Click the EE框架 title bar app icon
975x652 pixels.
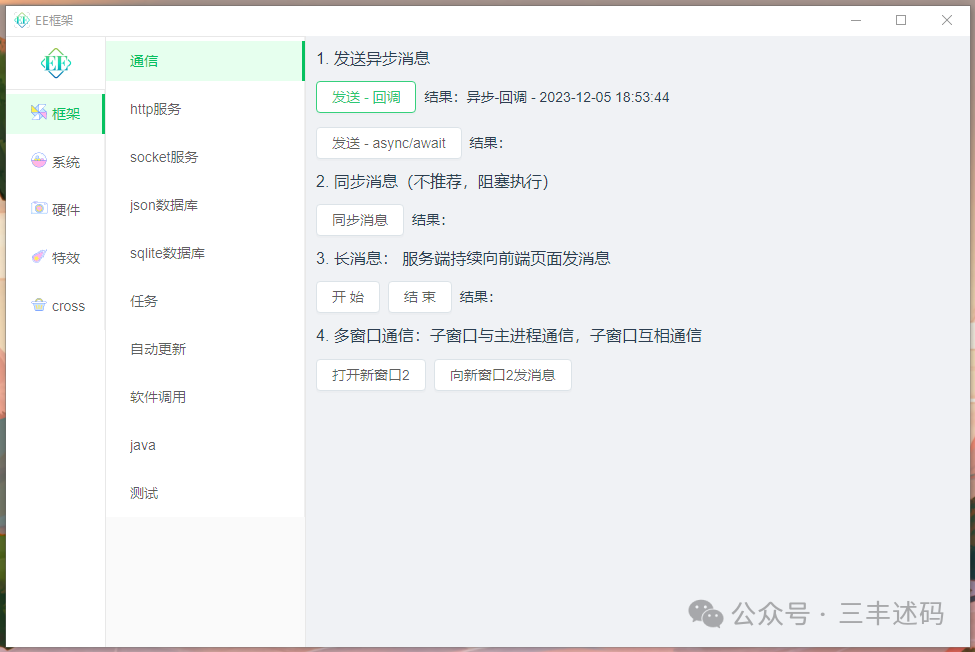(22, 21)
